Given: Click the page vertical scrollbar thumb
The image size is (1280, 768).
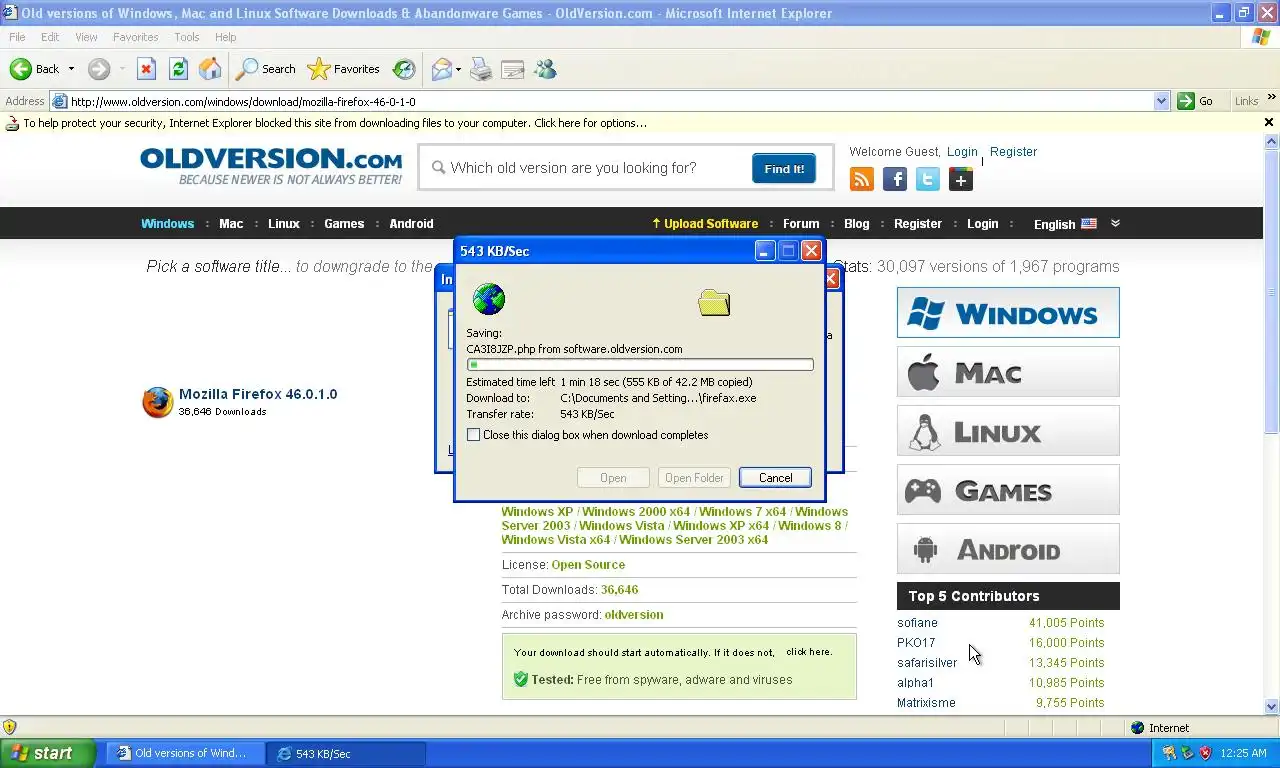Looking at the screenshot, I should point(1272,292).
